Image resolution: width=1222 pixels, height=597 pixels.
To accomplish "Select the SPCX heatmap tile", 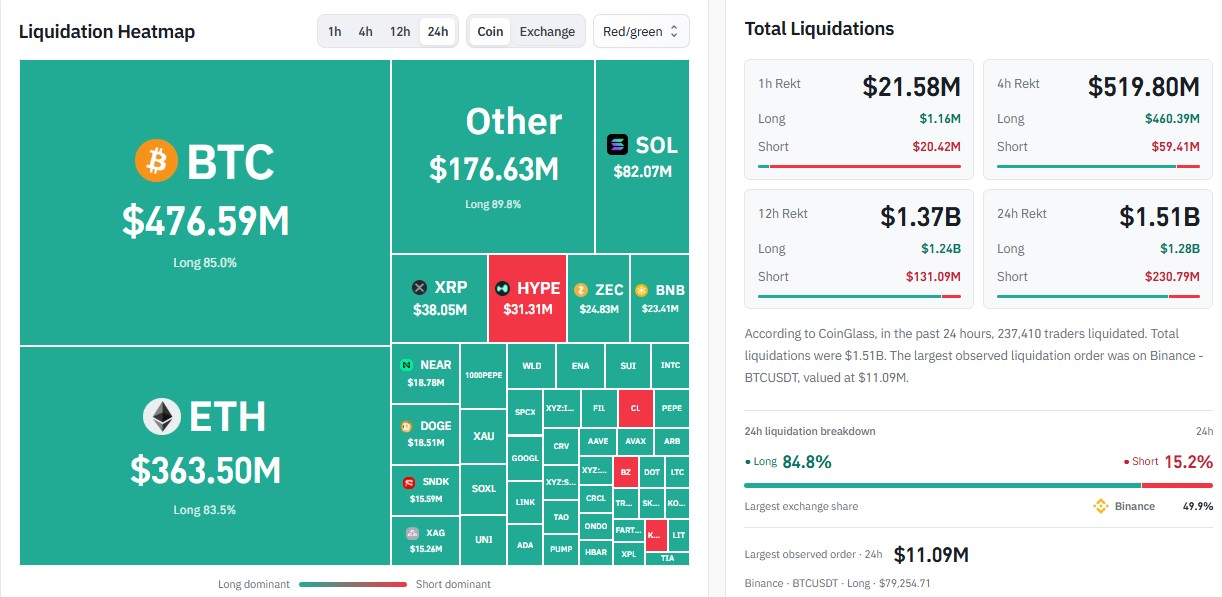I will pos(525,412).
